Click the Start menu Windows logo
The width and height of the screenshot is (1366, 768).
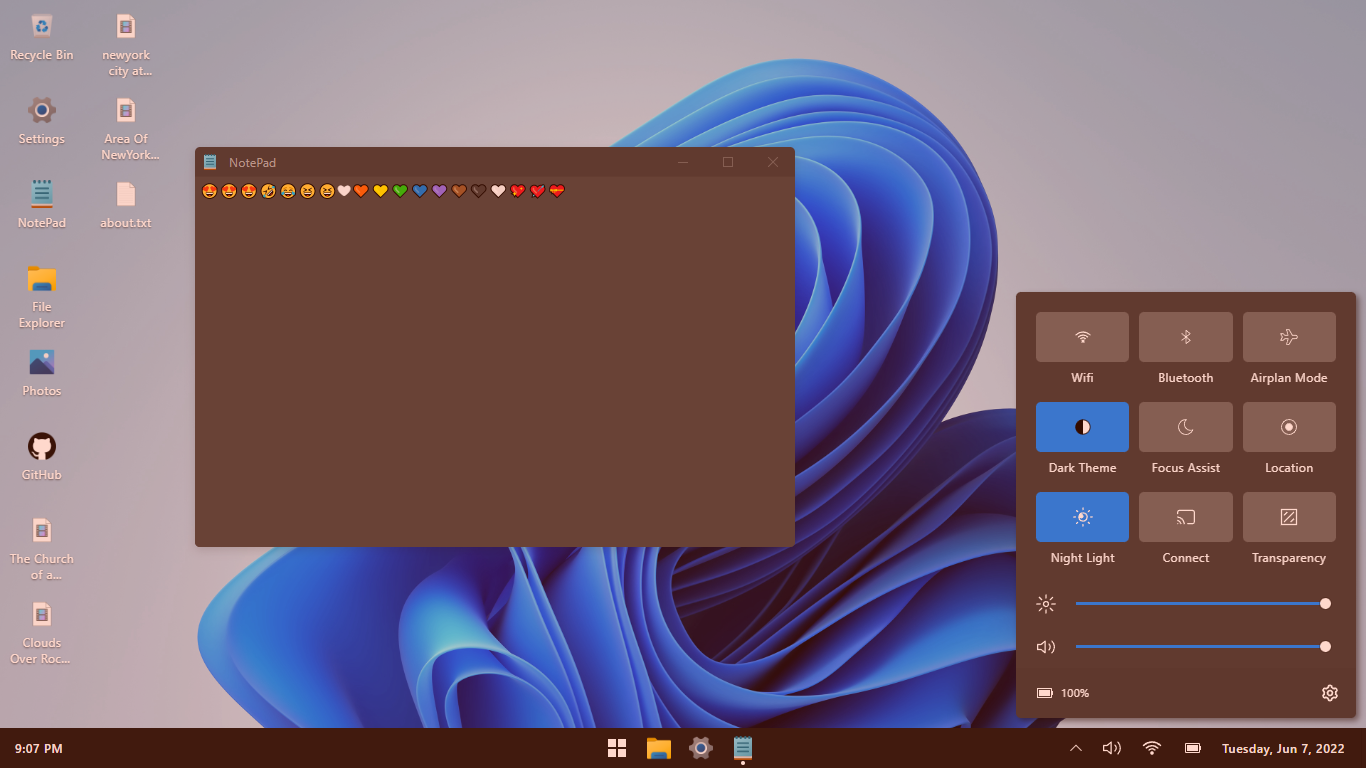pos(617,748)
